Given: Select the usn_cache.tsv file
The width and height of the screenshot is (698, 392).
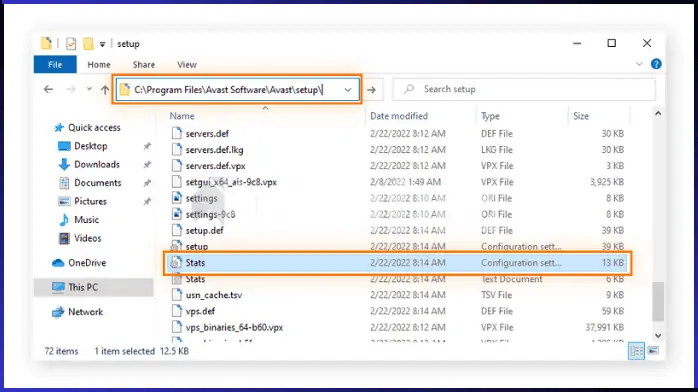Looking at the screenshot, I should click(x=214, y=295).
